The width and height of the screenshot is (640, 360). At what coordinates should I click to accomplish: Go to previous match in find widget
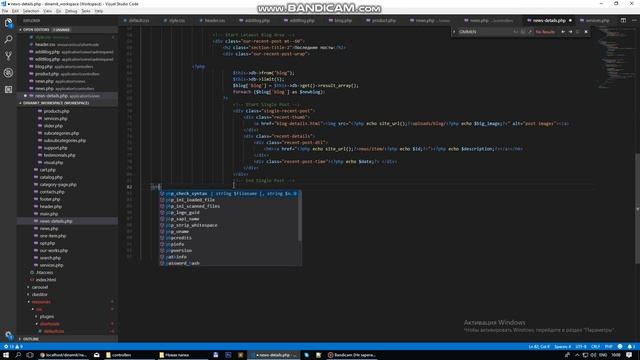[x=563, y=32]
